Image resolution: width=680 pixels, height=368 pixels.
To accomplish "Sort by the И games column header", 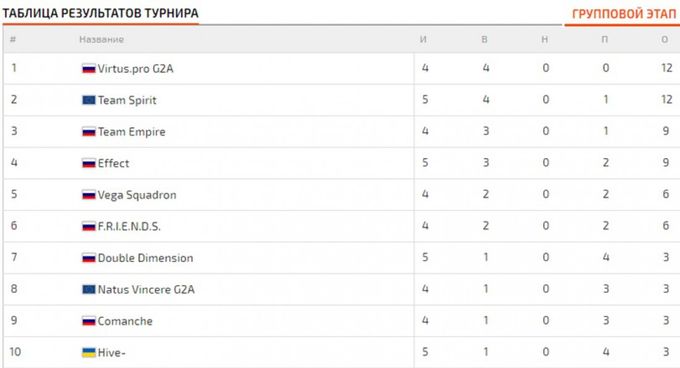I will tap(423, 39).
